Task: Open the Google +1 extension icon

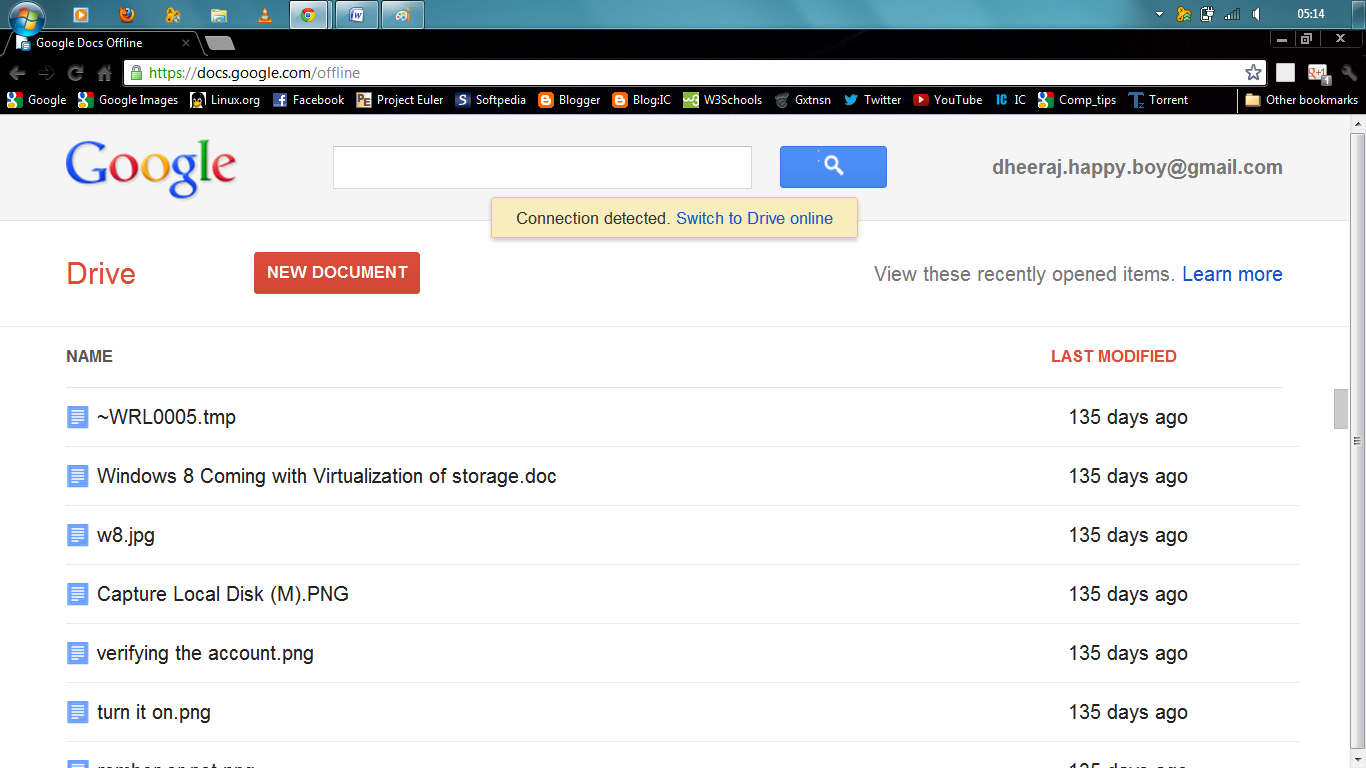Action: (x=1317, y=73)
